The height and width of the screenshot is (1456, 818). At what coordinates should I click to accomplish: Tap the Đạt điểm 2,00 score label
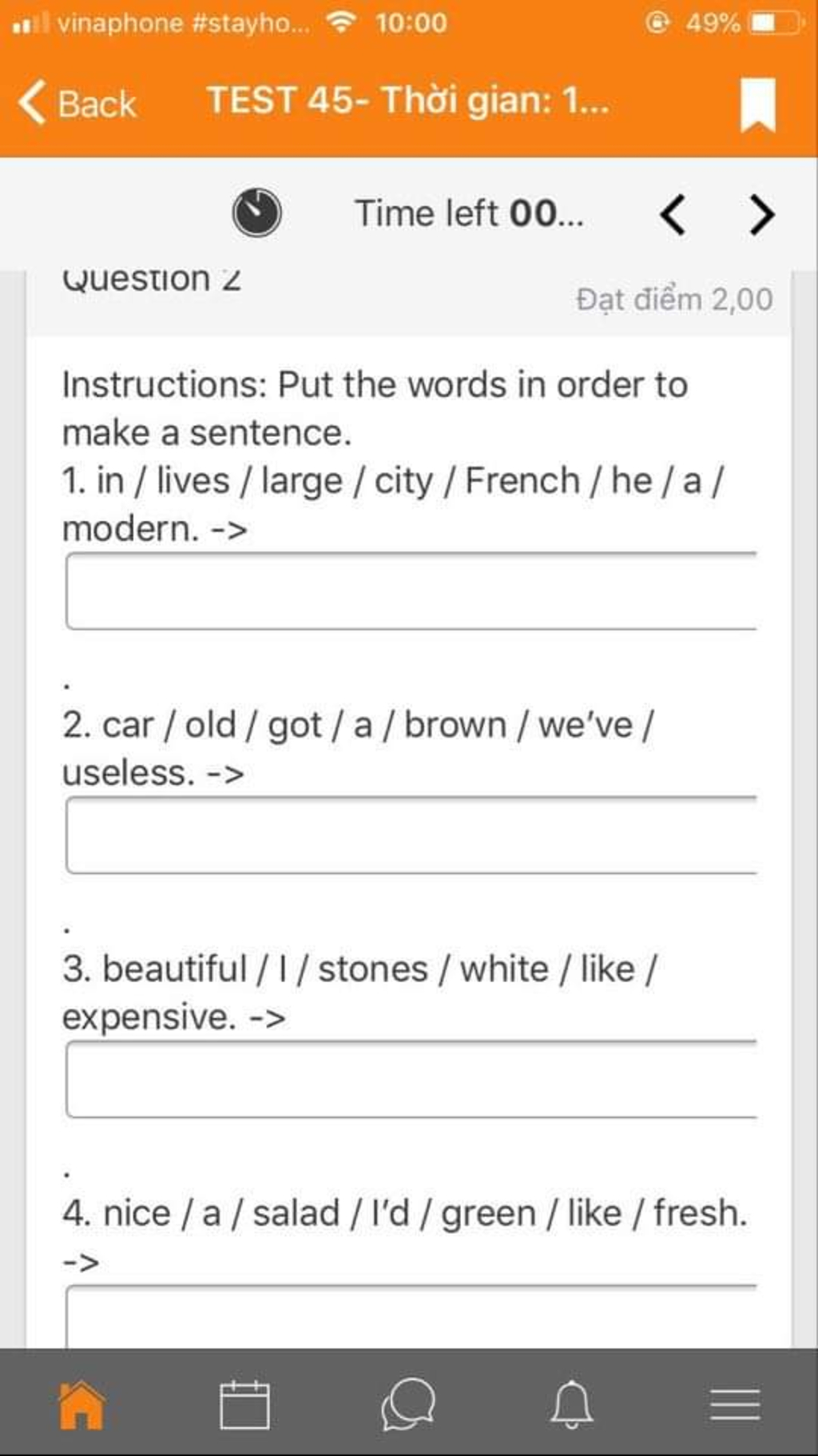coord(675,300)
